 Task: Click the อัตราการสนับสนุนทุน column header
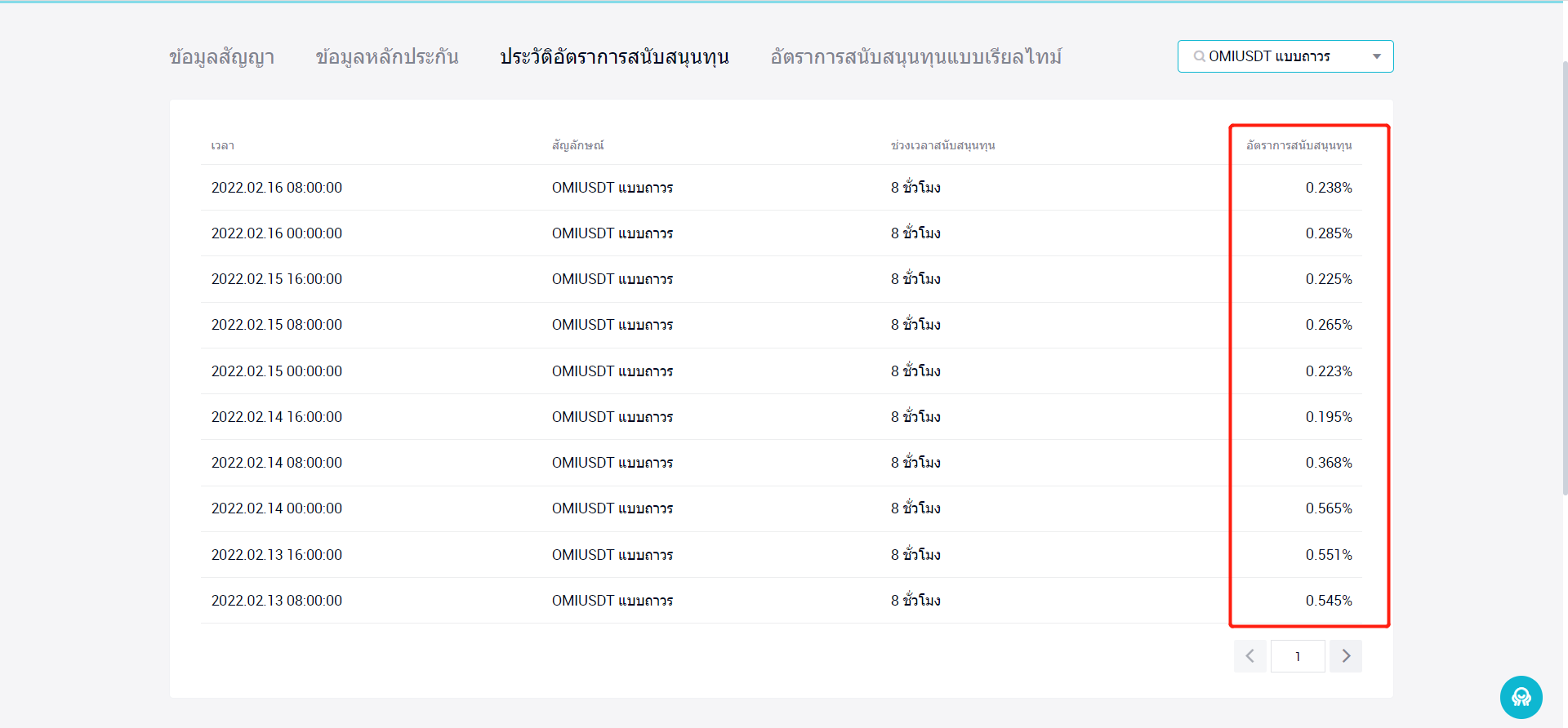1298,145
